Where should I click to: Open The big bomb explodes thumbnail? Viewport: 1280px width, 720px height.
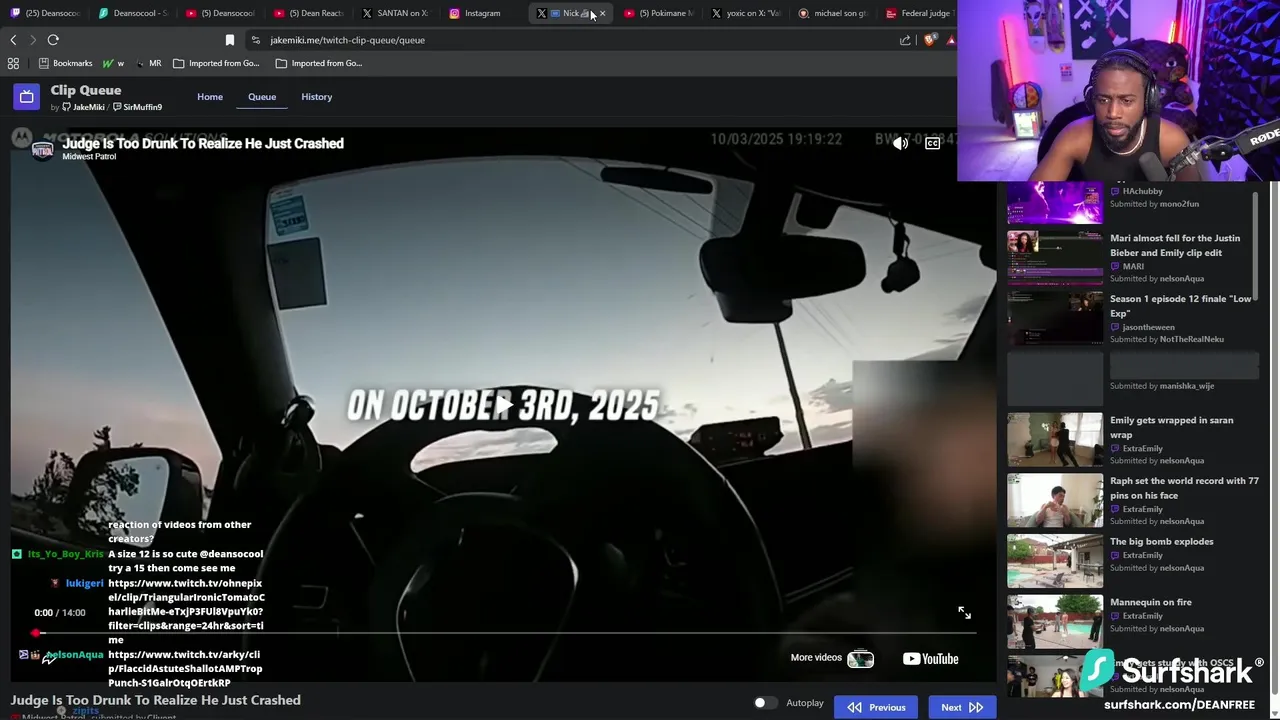tap(1055, 560)
